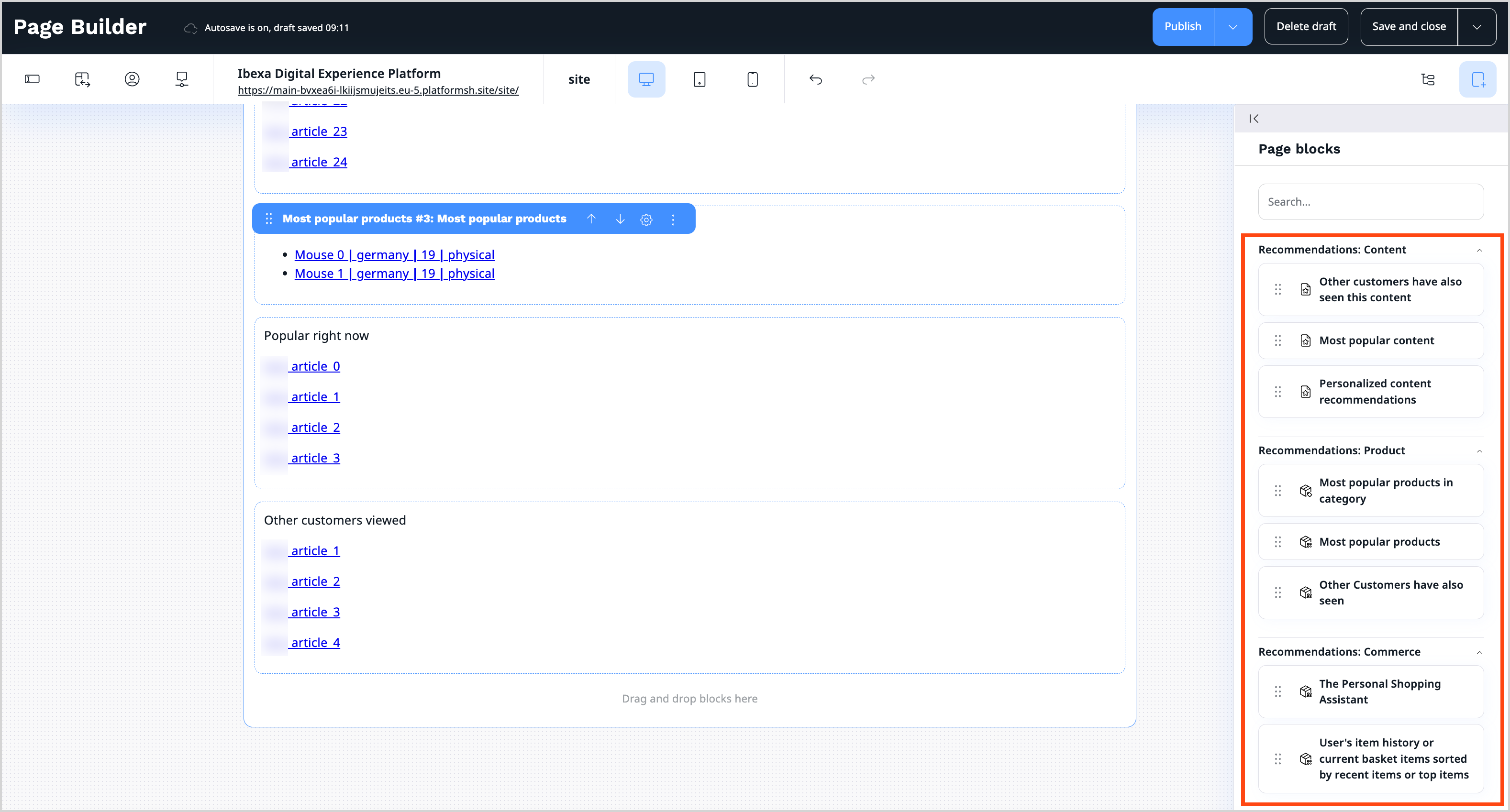Click the Page blocks search field
Screen dimensions: 1510x812
1370,201
